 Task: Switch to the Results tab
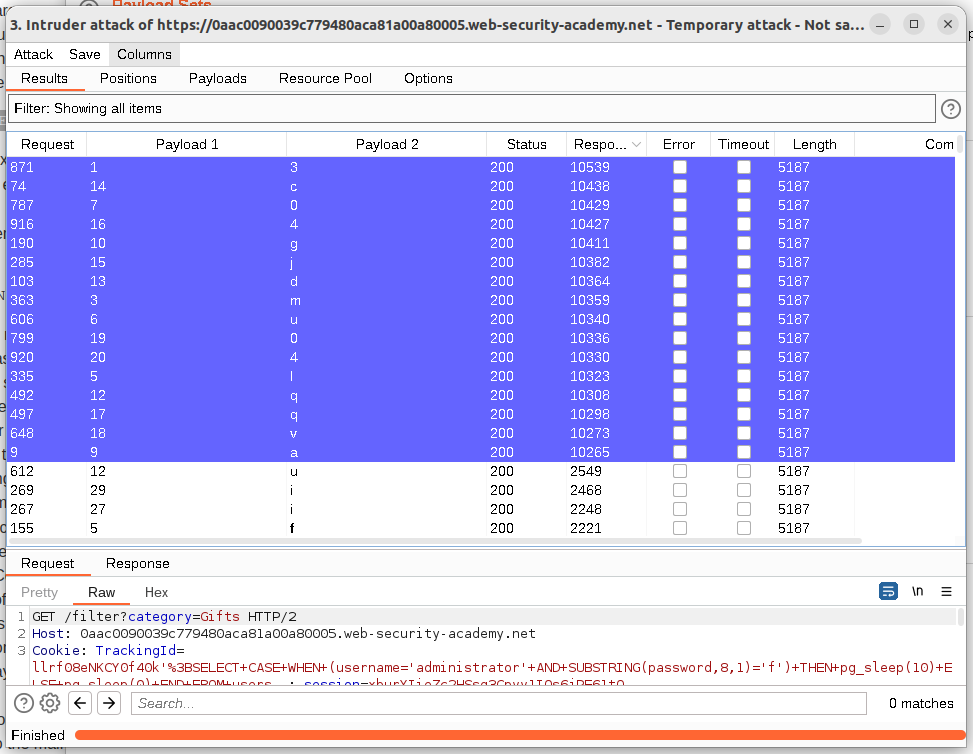click(x=44, y=78)
